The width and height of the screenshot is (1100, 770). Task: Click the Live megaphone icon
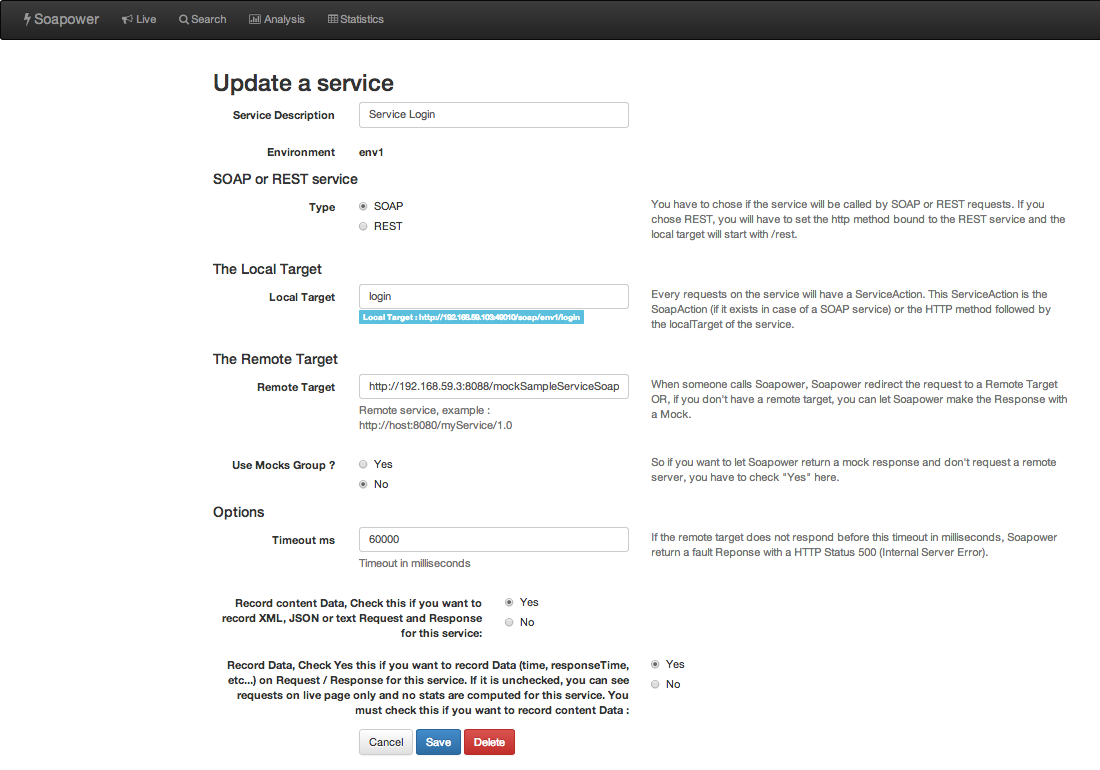click(x=127, y=20)
